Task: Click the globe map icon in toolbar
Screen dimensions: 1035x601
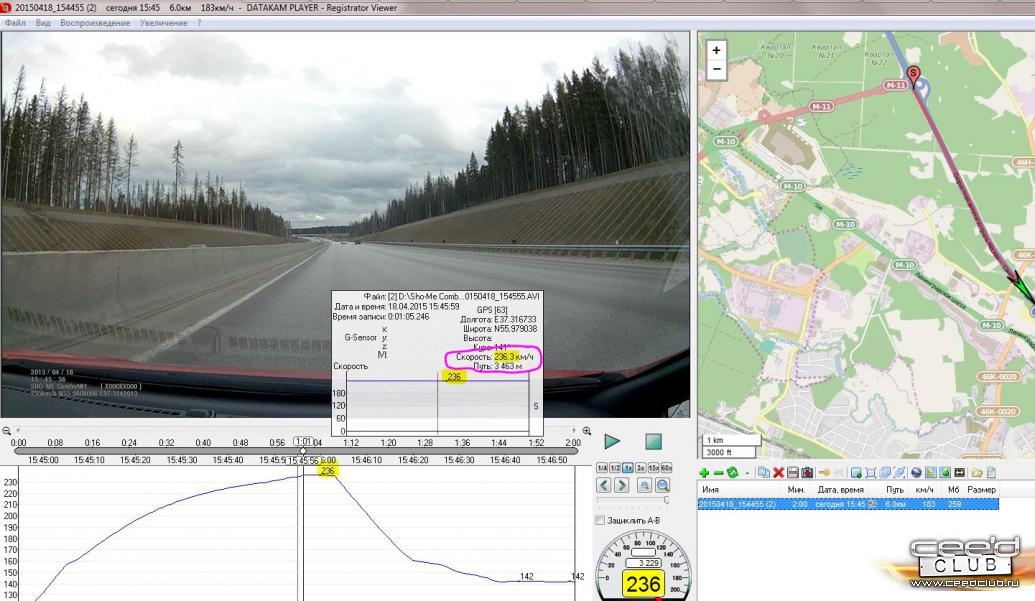Action: click(x=916, y=472)
